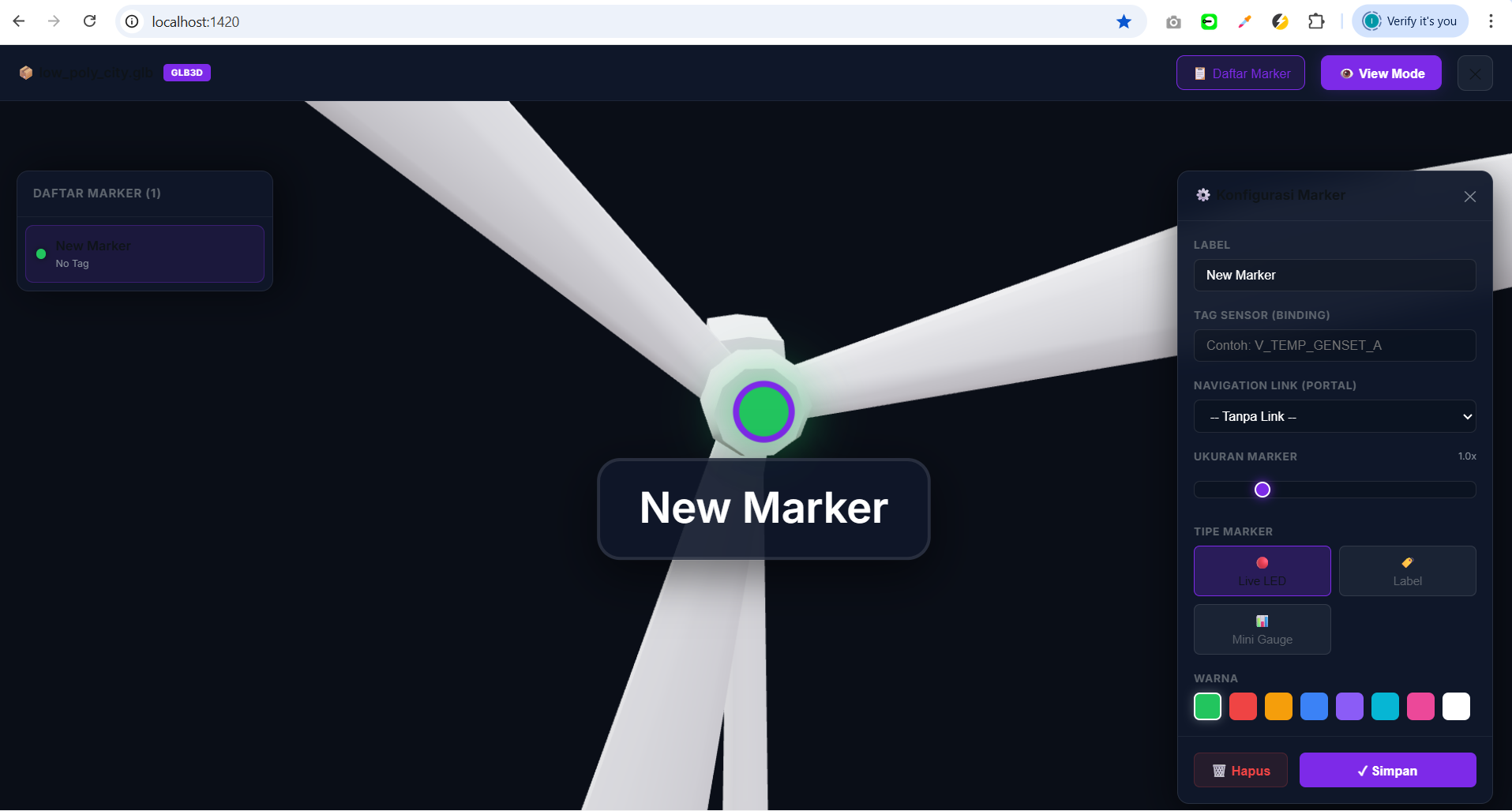Select the Live LED marker type
The width and height of the screenshot is (1512, 811).
(1262, 571)
